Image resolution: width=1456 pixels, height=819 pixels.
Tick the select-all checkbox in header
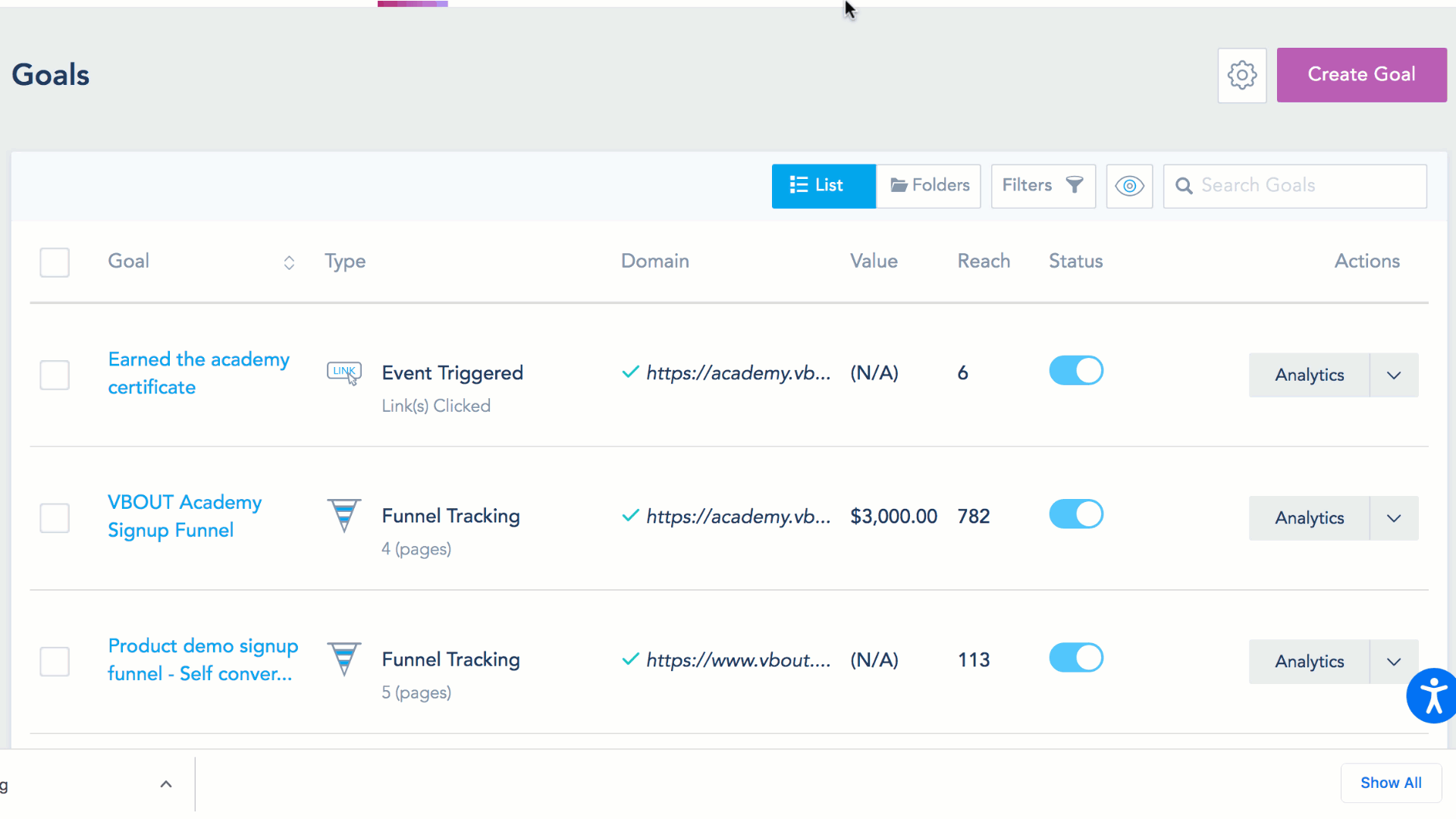click(55, 262)
